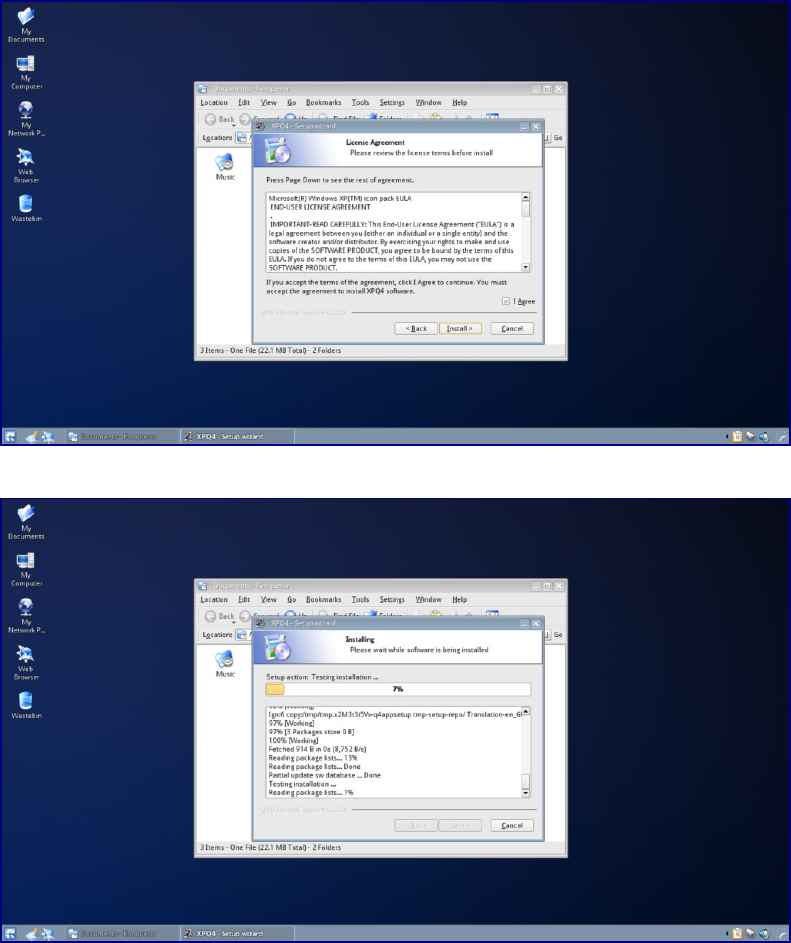Open Web Browser icon on desktop with License Agreement
This screenshot has width=791, height=943.
pyautogui.click(x=26, y=166)
